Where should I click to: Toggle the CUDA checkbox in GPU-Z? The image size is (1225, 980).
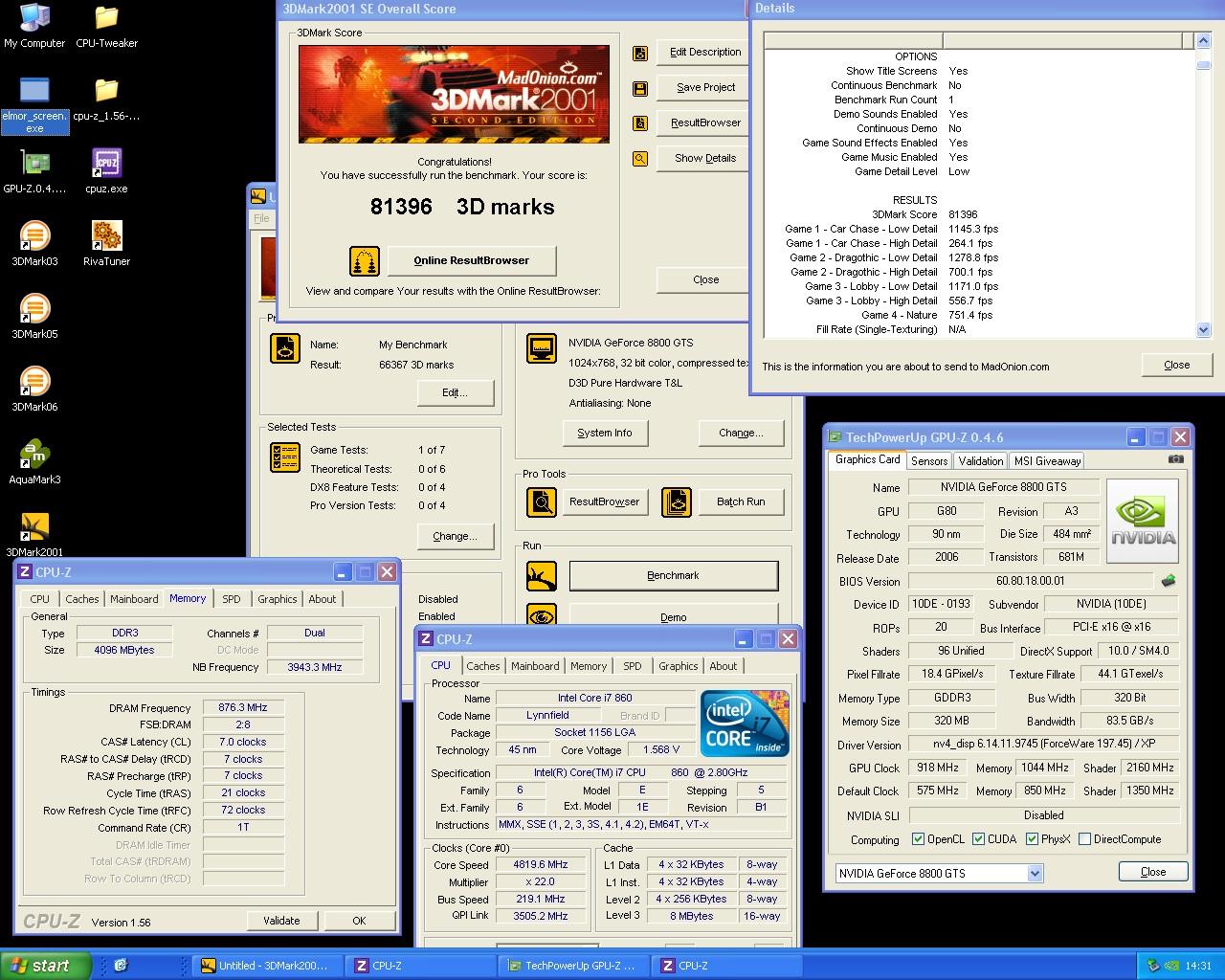[x=979, y=839]
